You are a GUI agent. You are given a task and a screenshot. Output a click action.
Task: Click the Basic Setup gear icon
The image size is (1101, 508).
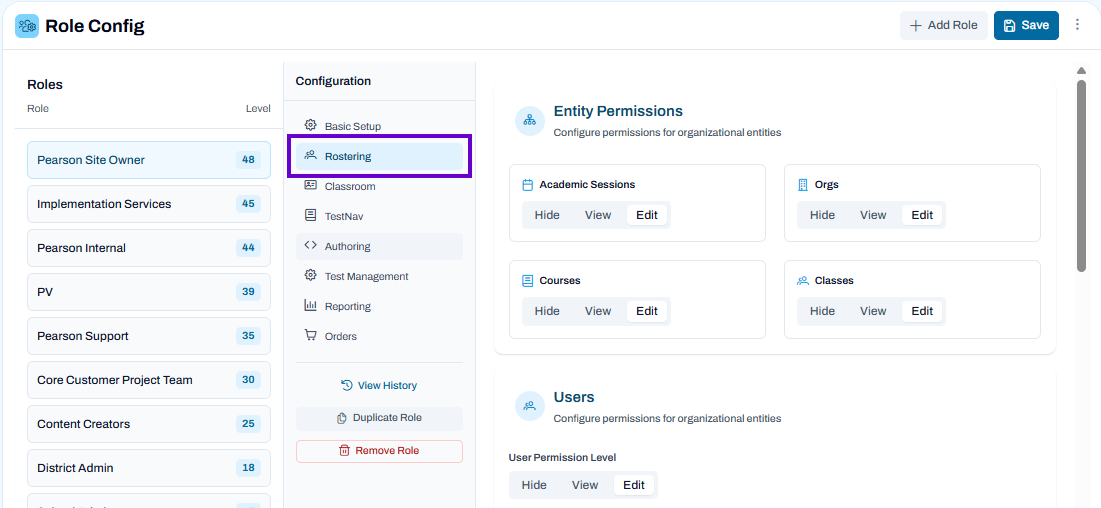[x=310, y=125]
